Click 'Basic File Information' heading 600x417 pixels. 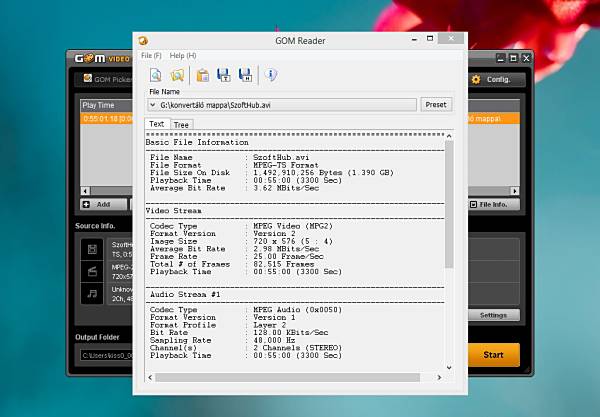(197, 142)
